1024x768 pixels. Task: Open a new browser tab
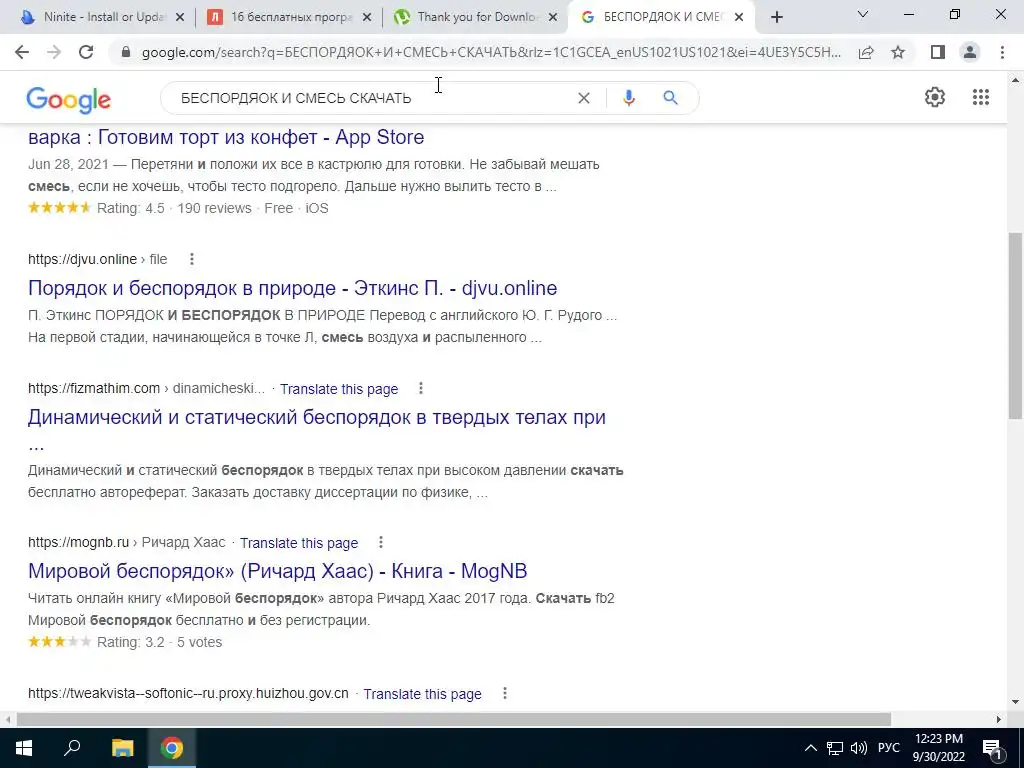click(x=776, y=18)
